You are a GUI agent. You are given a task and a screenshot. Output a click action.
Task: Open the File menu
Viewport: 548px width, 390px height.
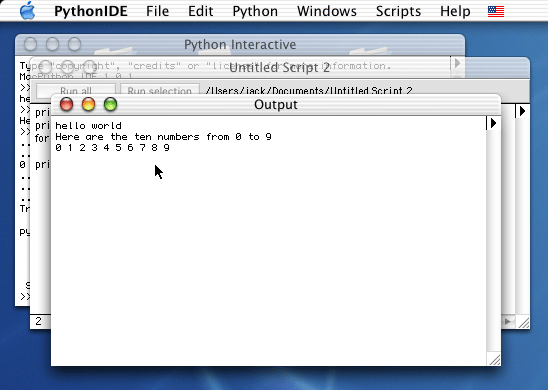coord(157,11)
